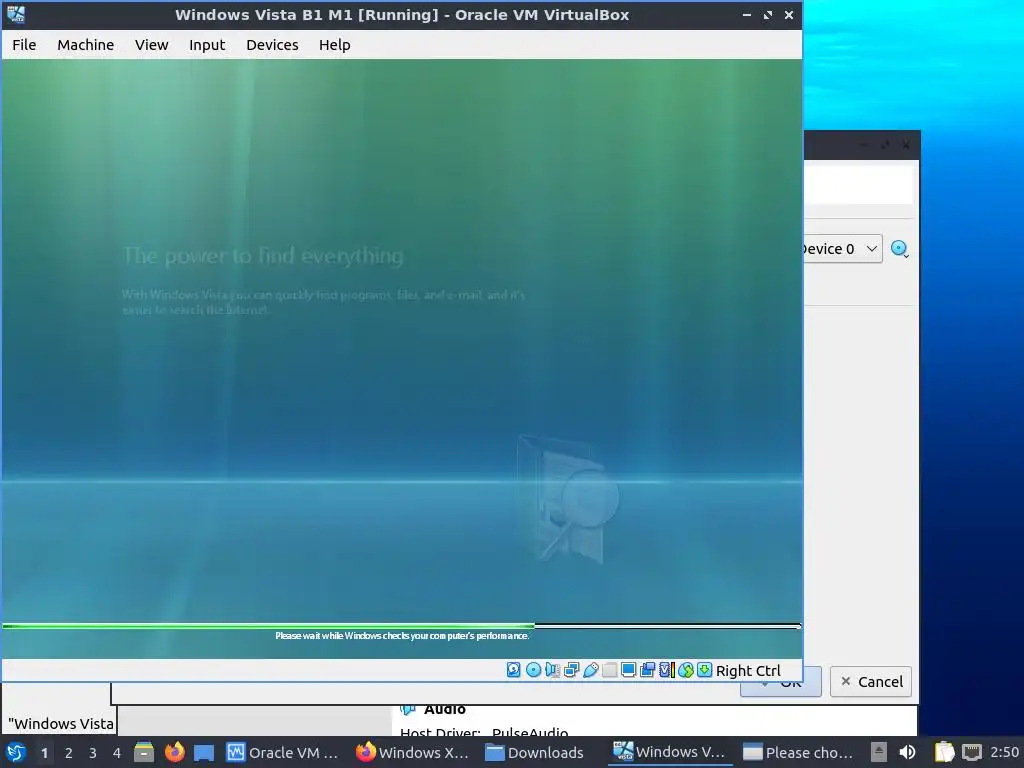Click the removable media tray icon

tap(879, 752)
